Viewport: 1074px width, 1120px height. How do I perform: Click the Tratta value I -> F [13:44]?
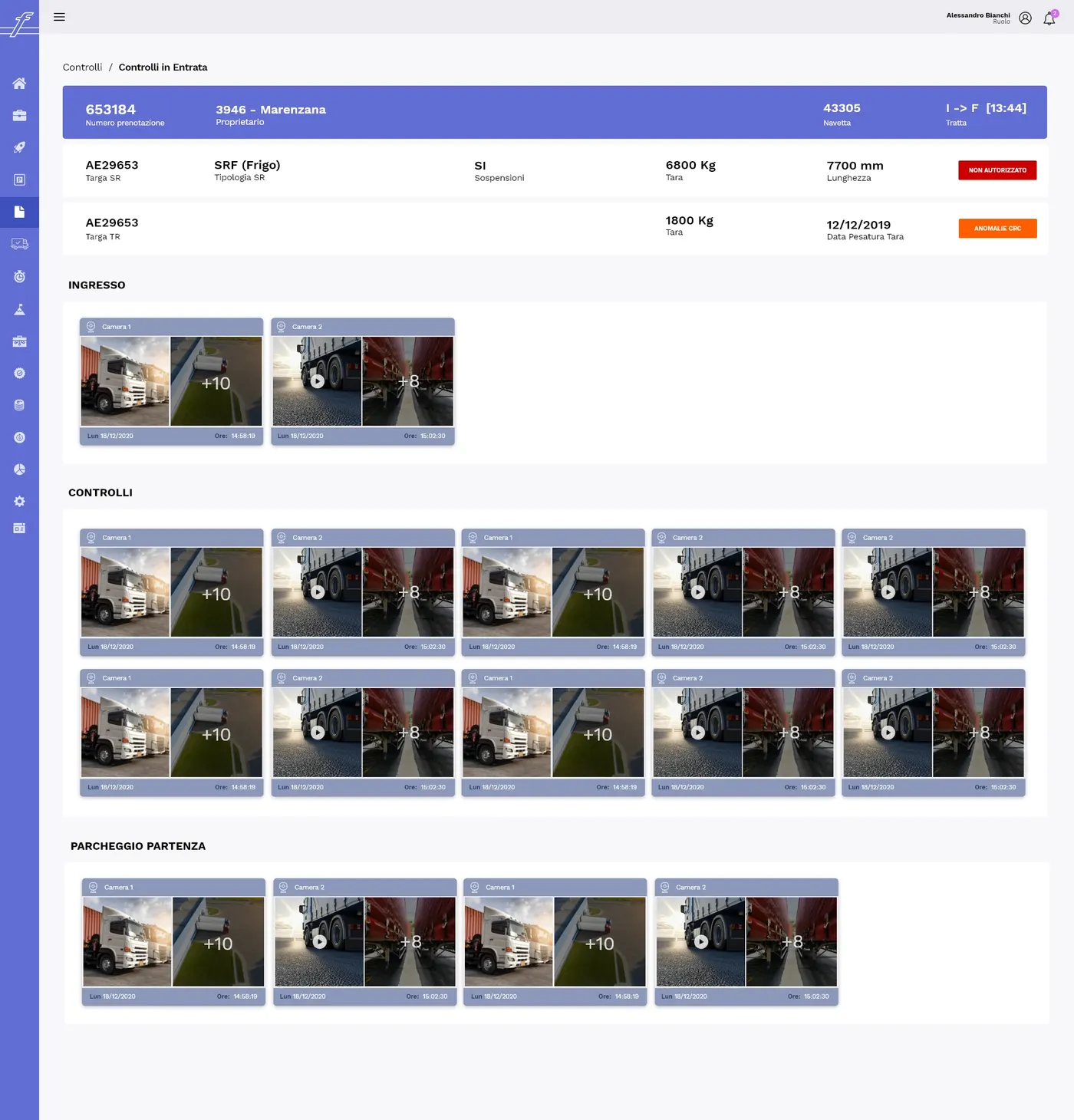[x=986, y=108]
